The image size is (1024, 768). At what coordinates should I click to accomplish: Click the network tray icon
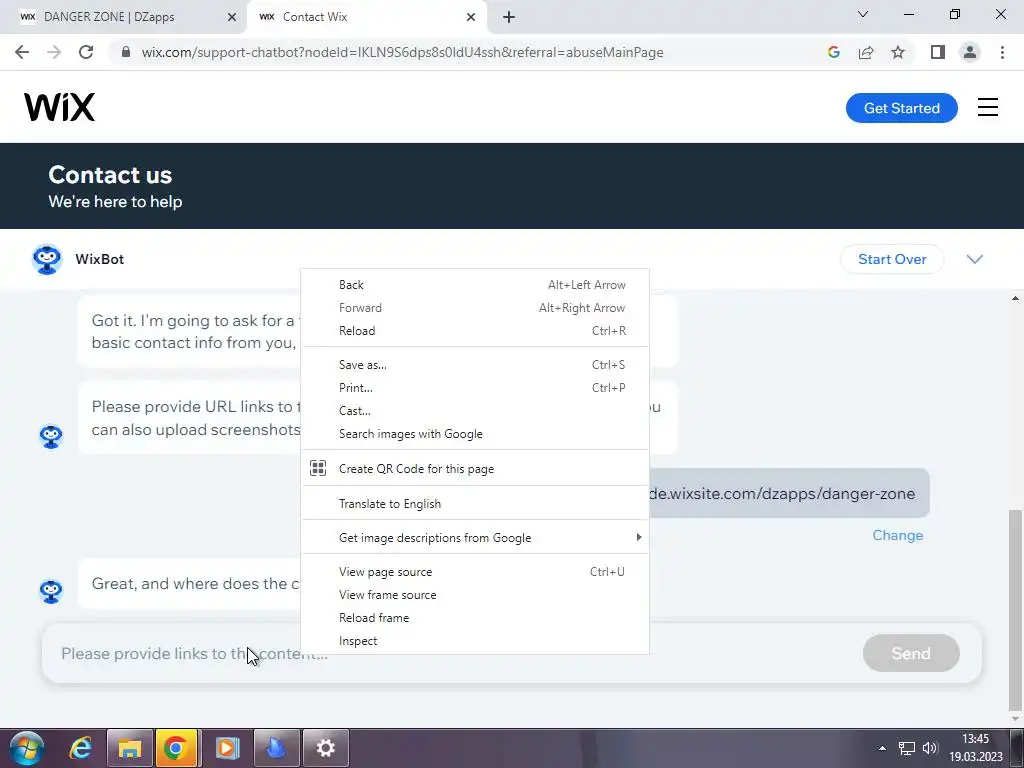(906, 748)
